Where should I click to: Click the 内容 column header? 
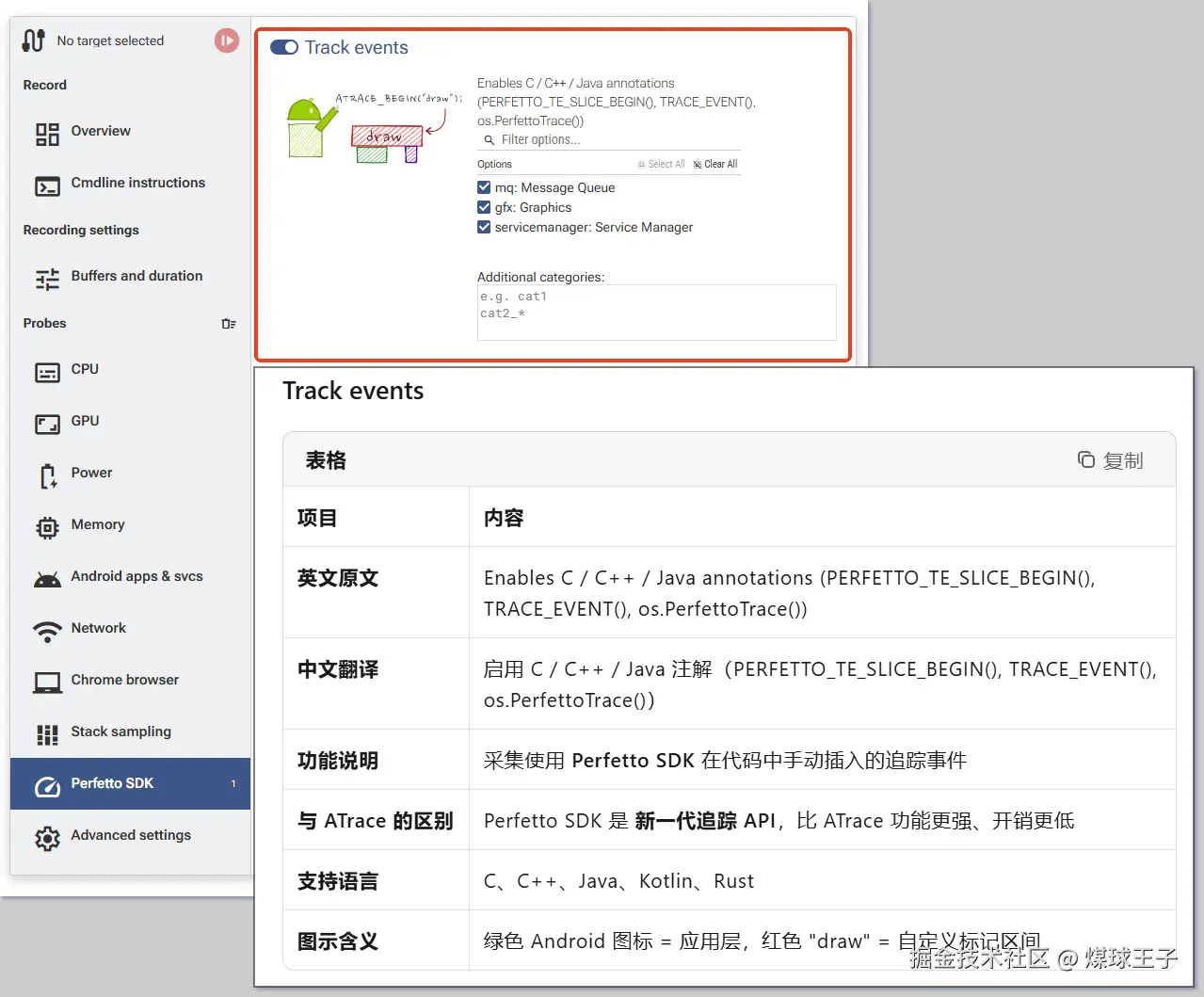click(822, 517)
